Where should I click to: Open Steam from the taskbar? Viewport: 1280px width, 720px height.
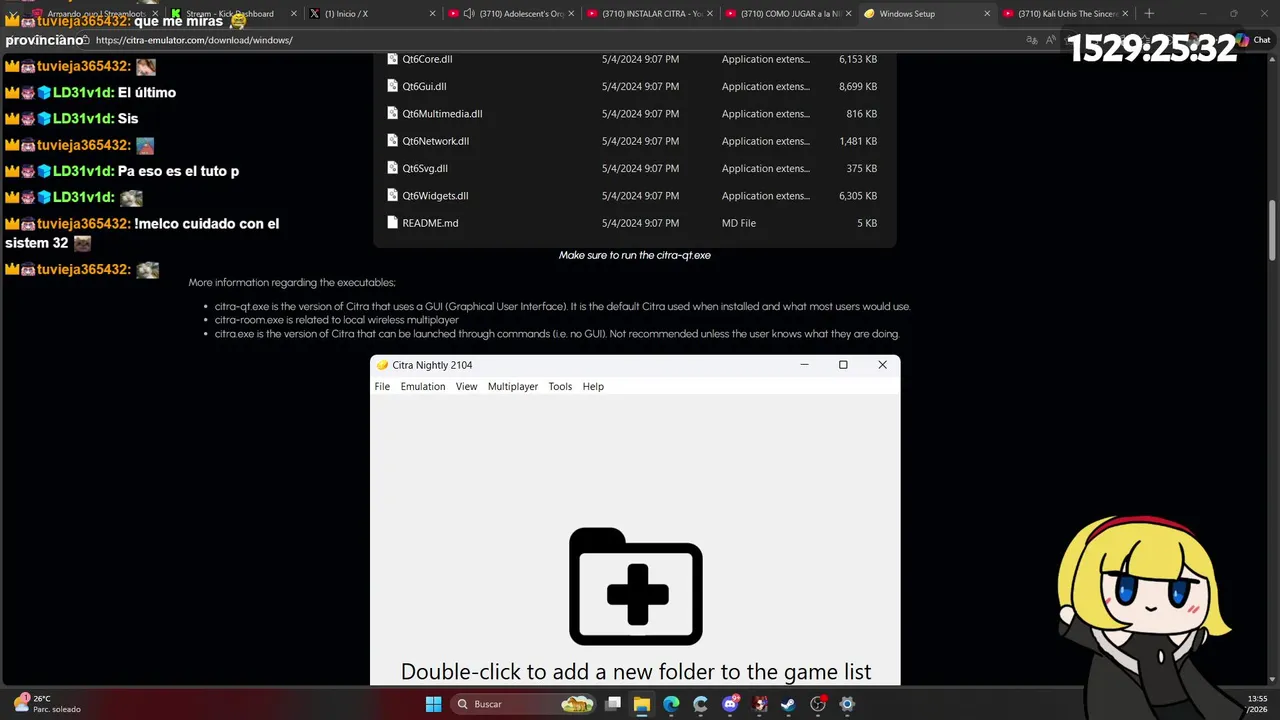click(x=788, y=704)
